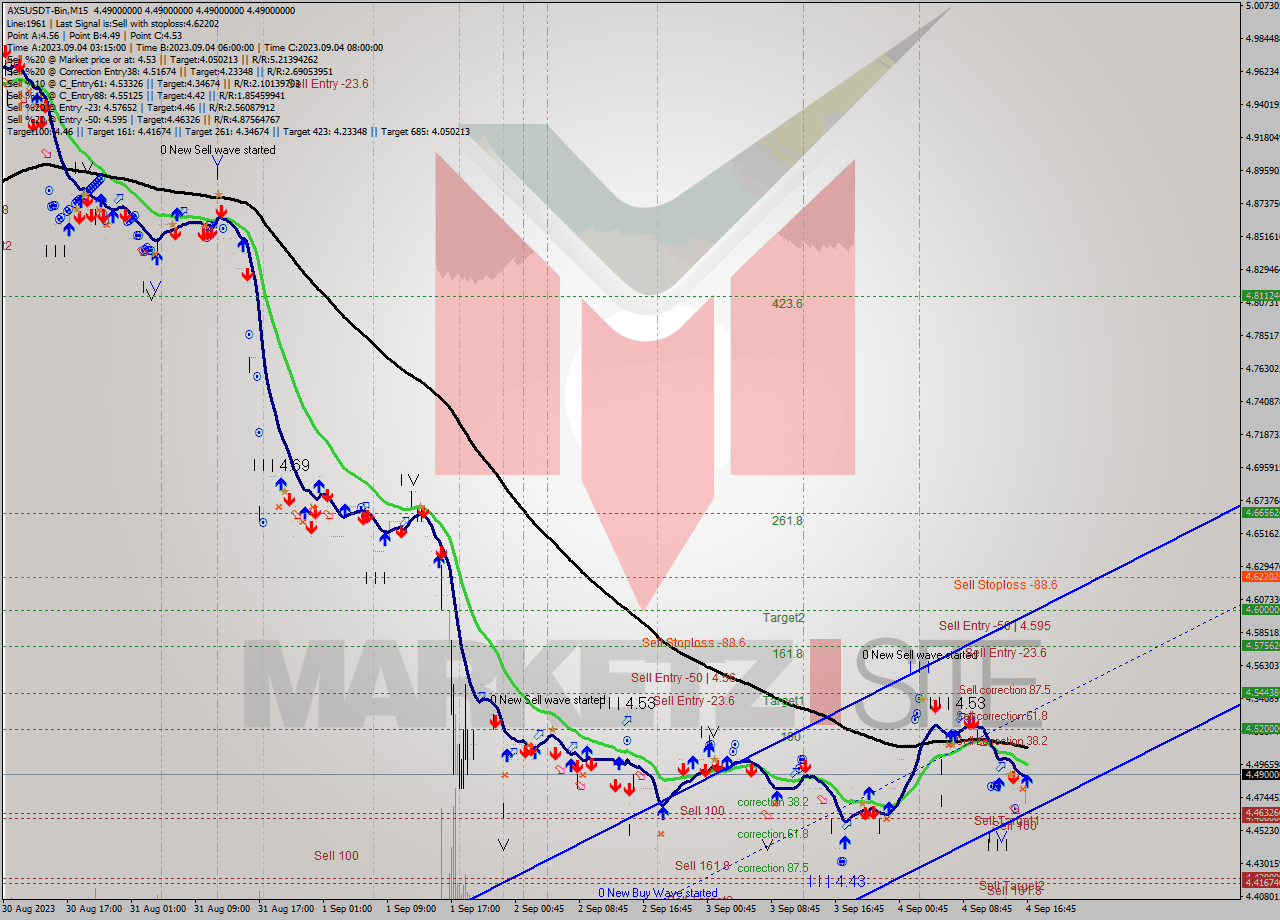Click the 31 Aug 01:00 time axis label
This screenshot has height=920, width=1280.
pyautogui.click(x=156, y=910)
